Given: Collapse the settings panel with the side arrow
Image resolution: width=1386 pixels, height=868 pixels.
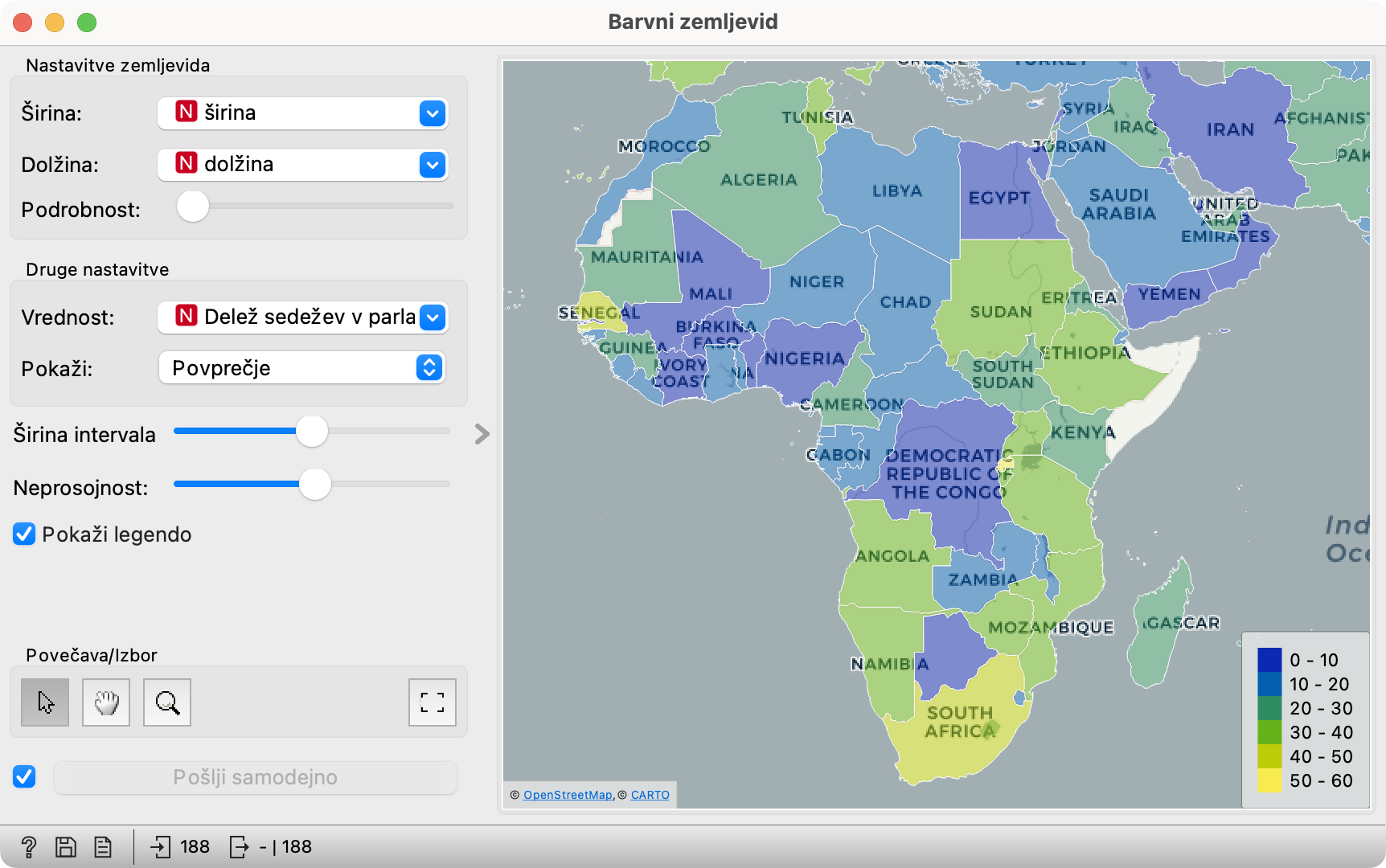Looking at the screenshot, I should tap(482, 434).
